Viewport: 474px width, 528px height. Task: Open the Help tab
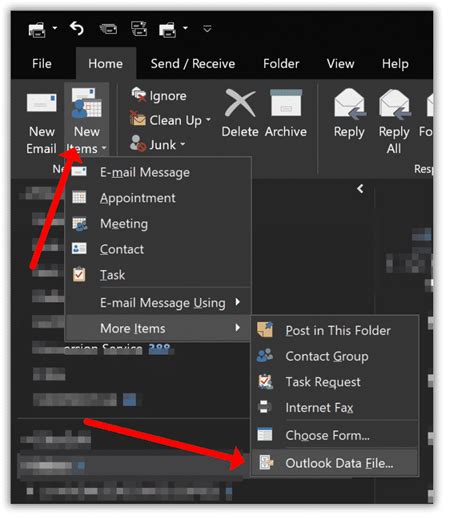[x=395, y=64]
